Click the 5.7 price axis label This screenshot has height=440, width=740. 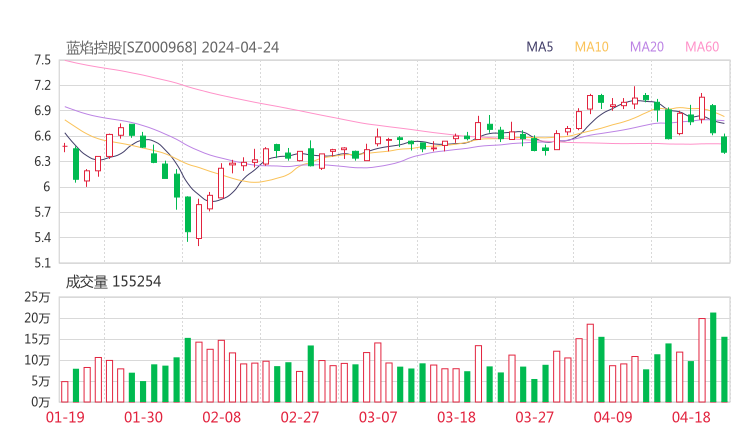(42, 212)
